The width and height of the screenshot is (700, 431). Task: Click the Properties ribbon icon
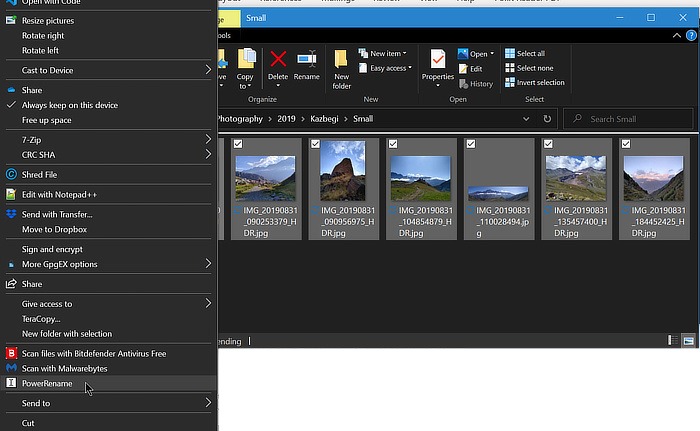click(438, 59)
